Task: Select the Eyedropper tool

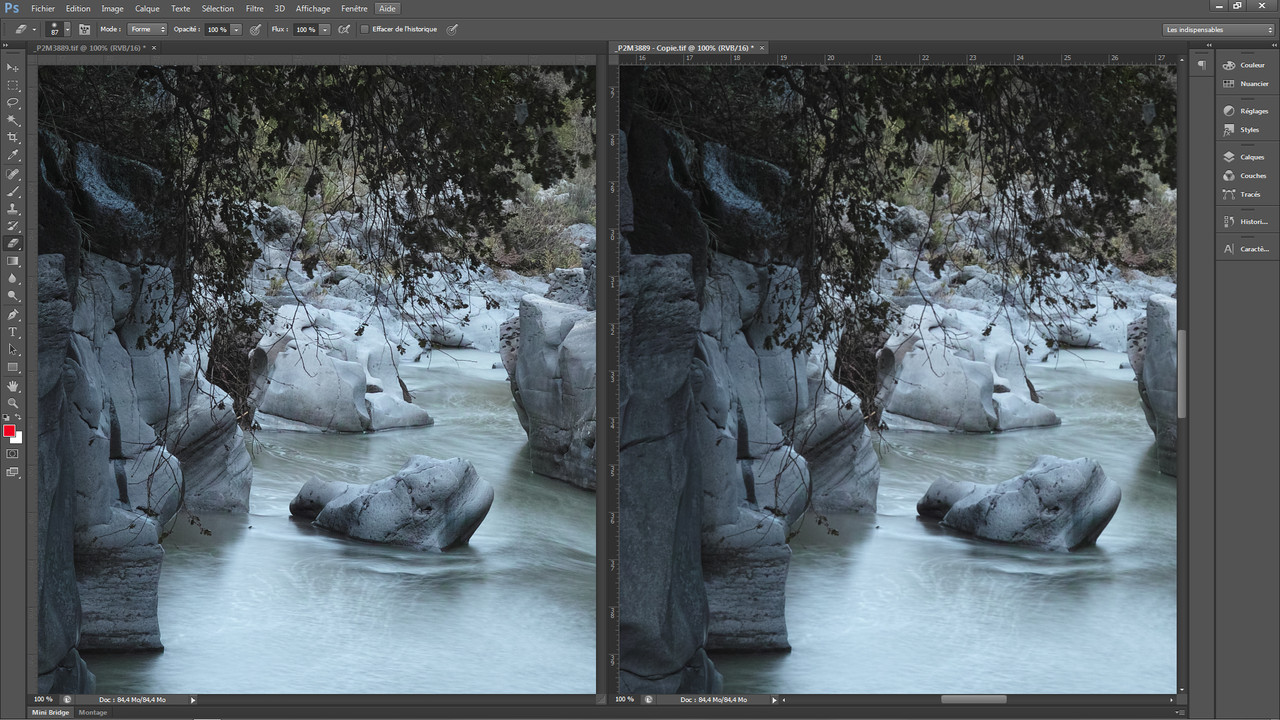Action: point(13,155)
